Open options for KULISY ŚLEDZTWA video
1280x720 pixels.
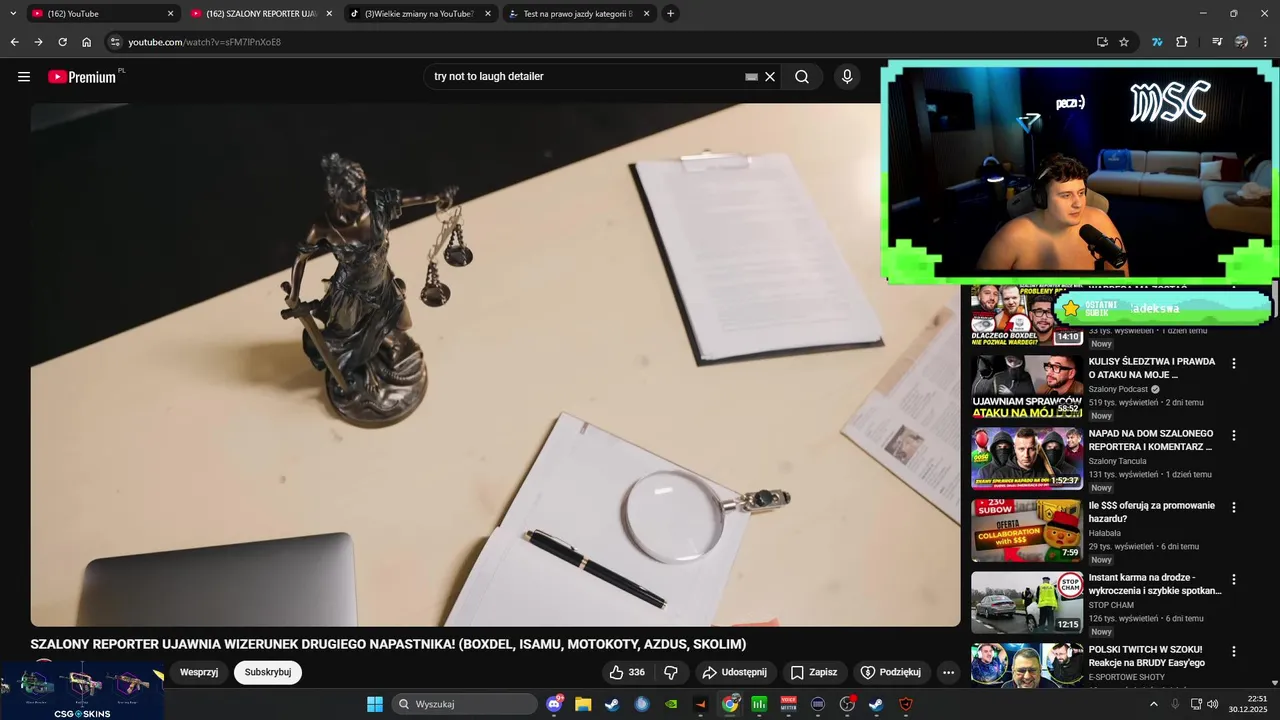tap(1234, 364)
